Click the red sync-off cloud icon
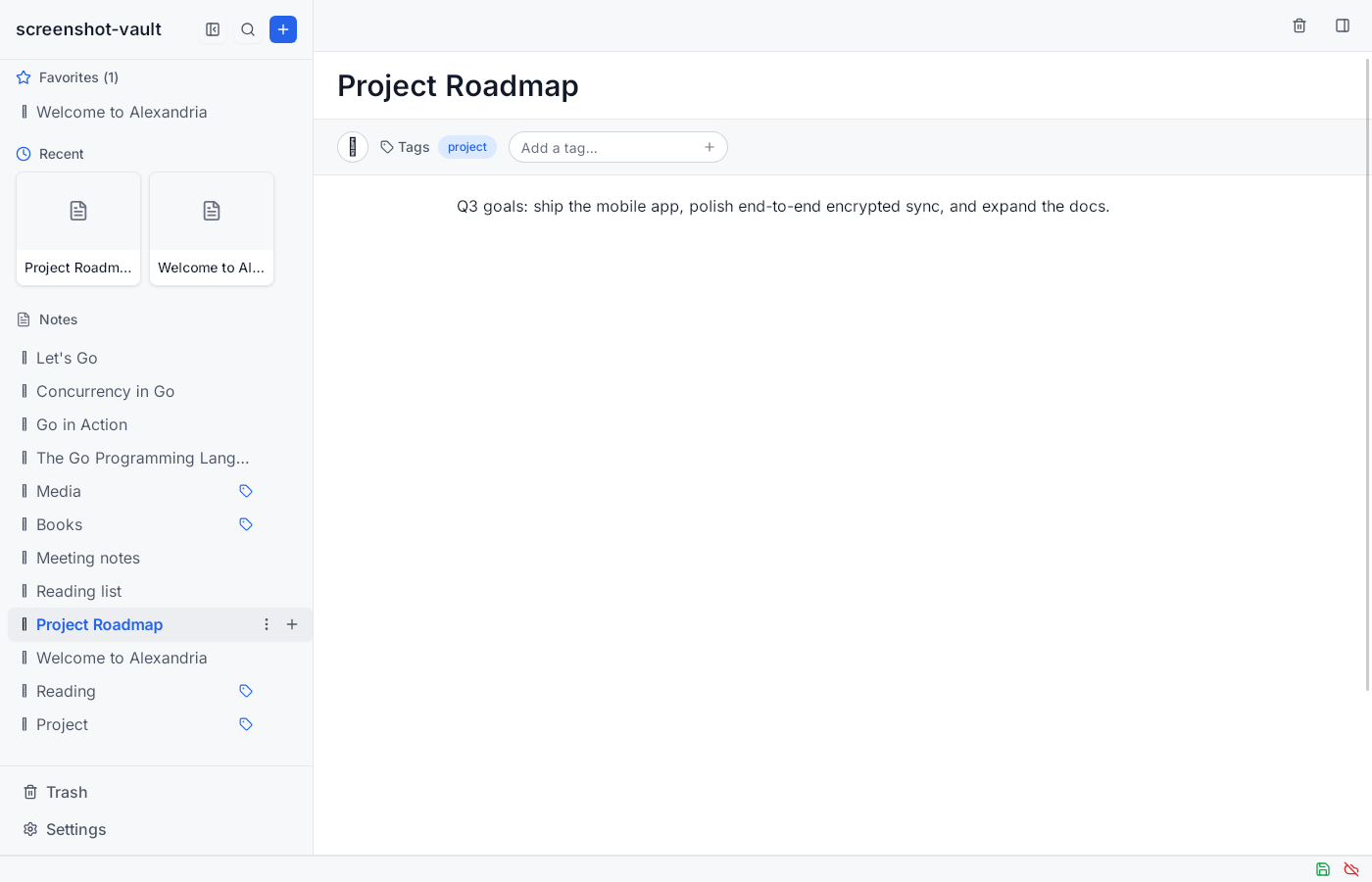The image size is (1372, 882). 1351,869
